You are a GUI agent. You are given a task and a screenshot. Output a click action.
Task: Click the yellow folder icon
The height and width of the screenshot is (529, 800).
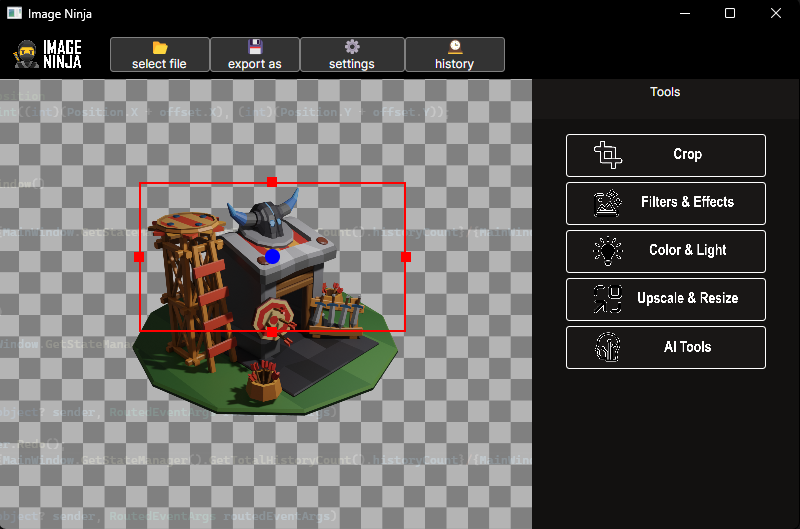pos(160,47)
